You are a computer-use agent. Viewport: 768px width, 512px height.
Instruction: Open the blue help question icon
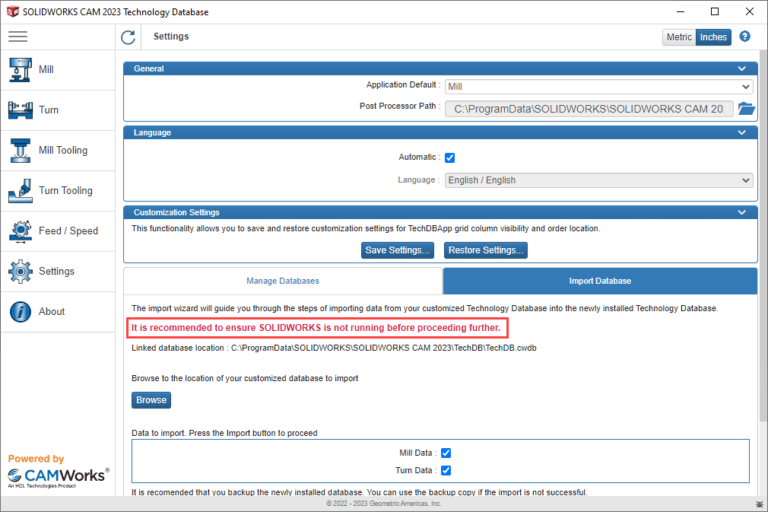click(x=745, y=37)
